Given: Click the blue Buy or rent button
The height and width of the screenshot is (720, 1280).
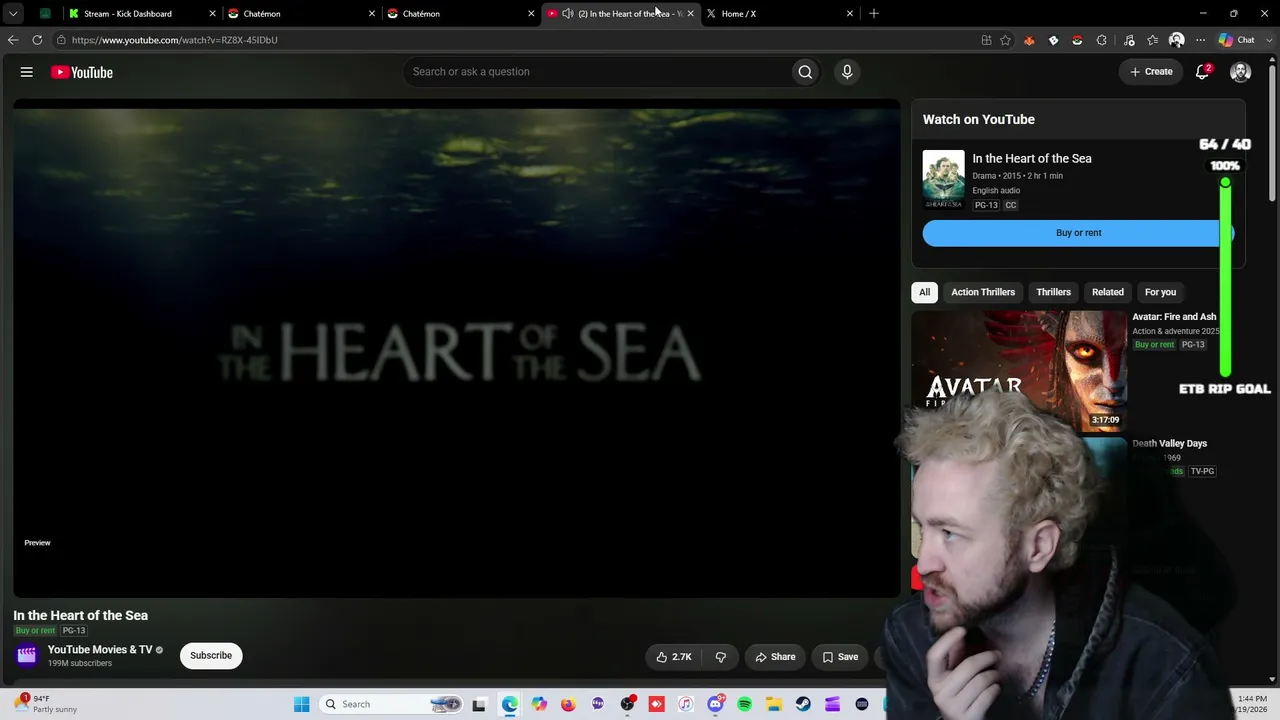Looking at the screenshot, I should tap(1078, 233).
